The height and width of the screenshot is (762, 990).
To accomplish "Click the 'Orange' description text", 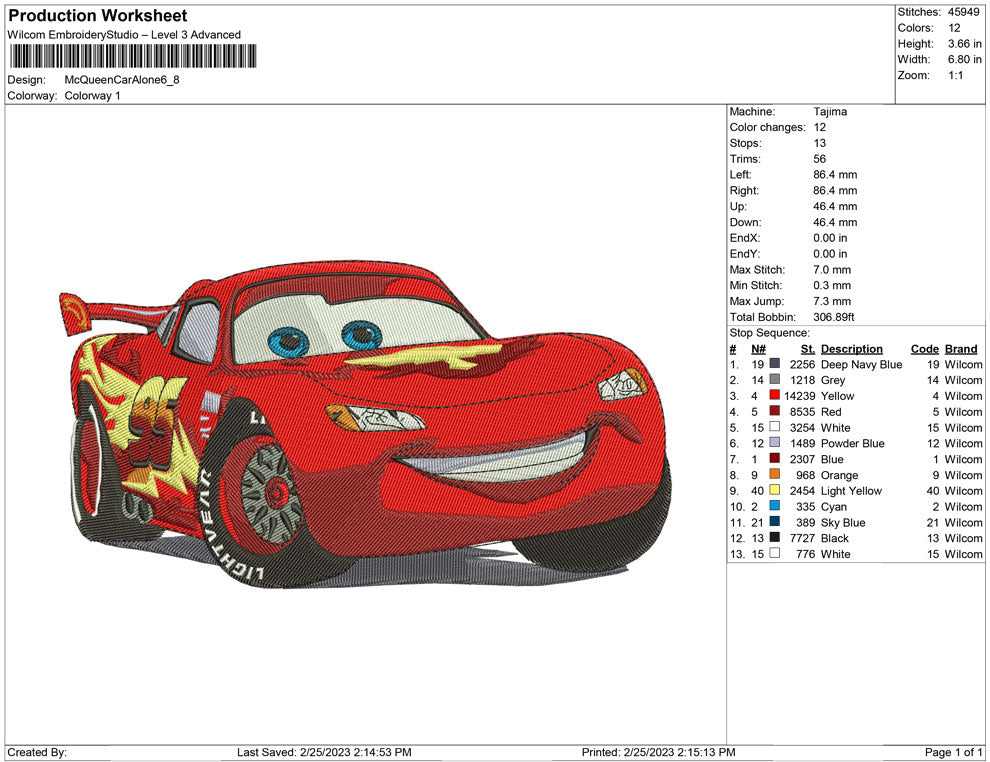I will click(x=839, y=475).
